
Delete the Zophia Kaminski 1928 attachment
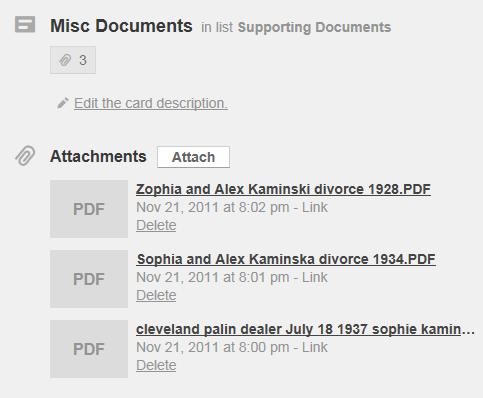156,225
